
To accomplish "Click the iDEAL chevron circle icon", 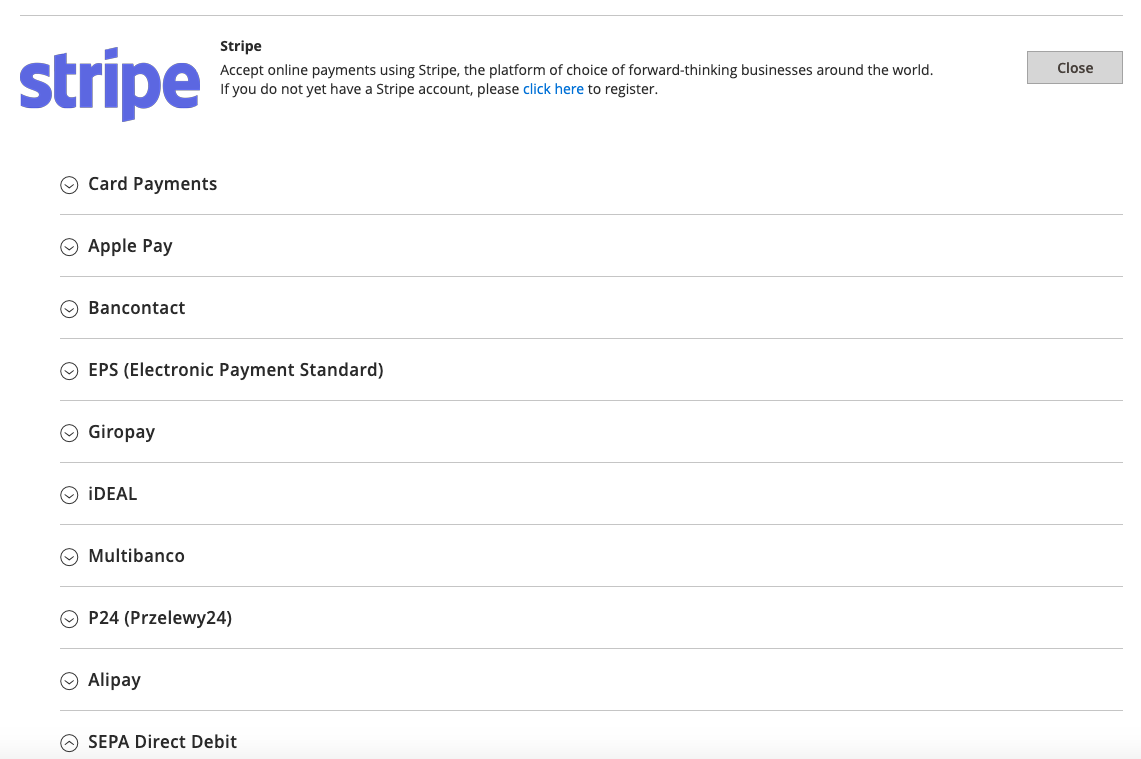I will (x=69, y=495).
